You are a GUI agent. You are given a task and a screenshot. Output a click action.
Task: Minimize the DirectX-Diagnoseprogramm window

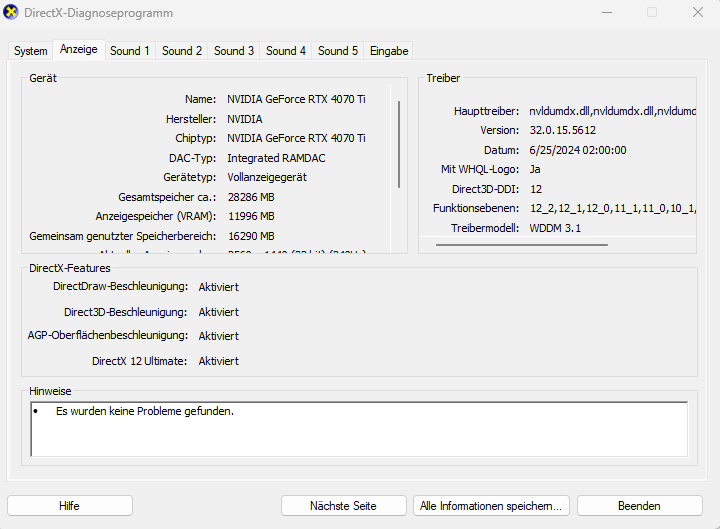point(607,12)
